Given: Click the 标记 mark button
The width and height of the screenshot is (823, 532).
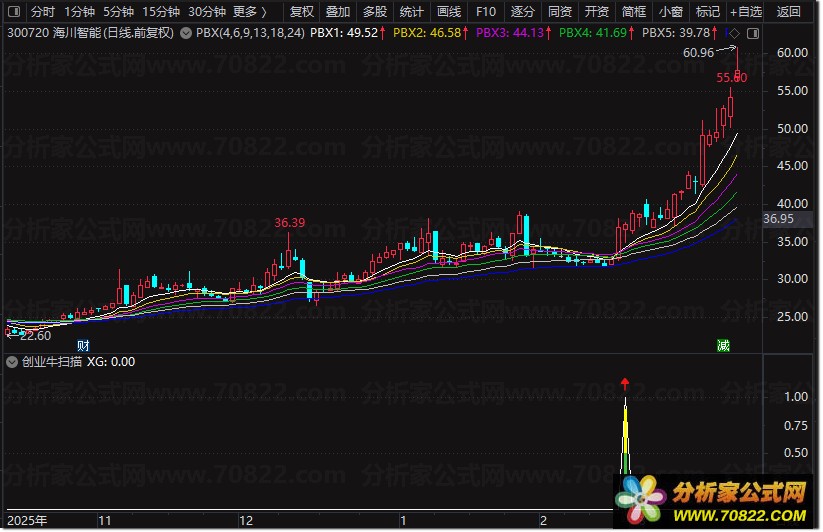Looking at the screenshot, I should pos(708,11).
